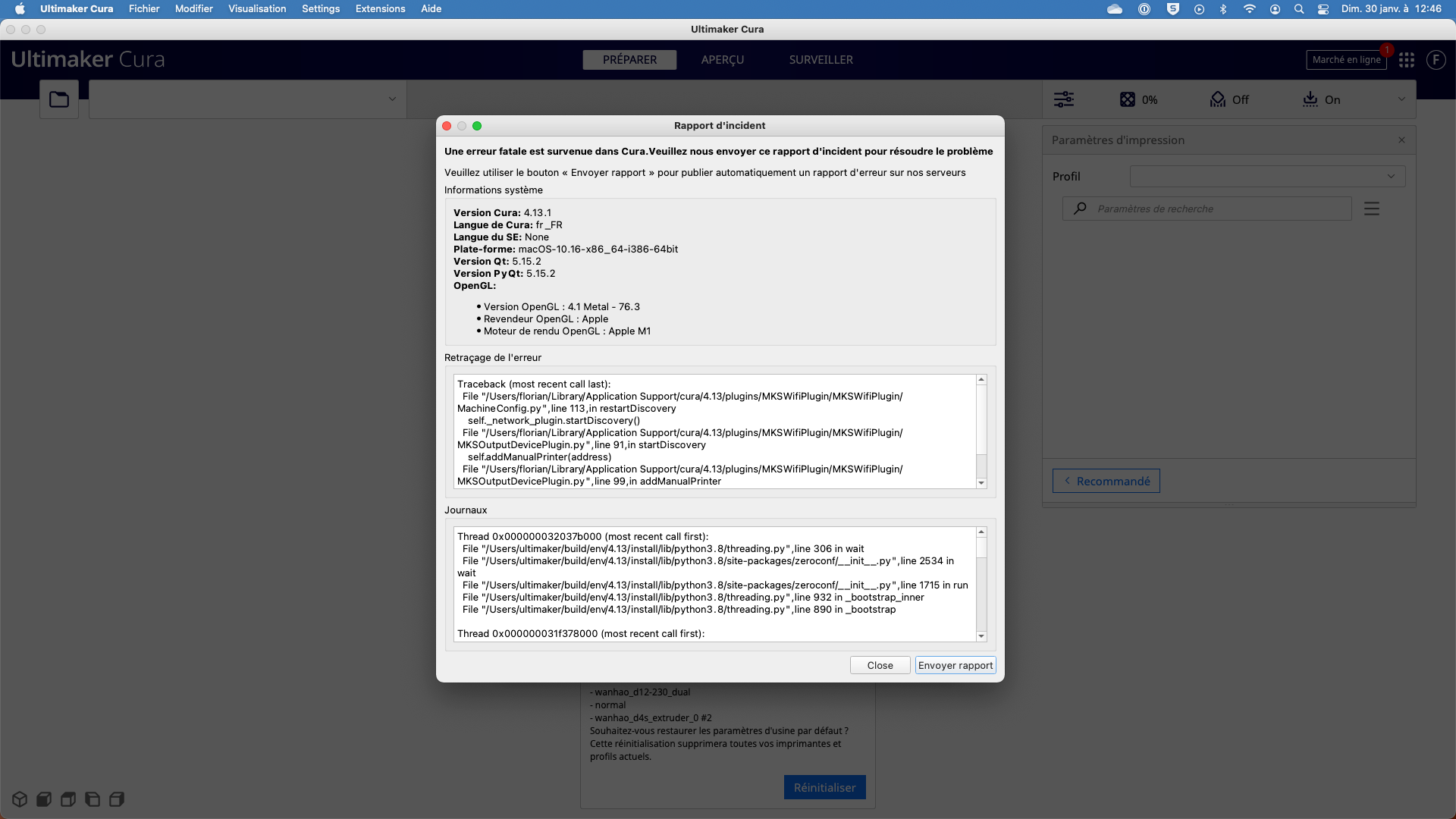Click the 'Version Cura: 4.13.1' text

[x=502, y=213]
